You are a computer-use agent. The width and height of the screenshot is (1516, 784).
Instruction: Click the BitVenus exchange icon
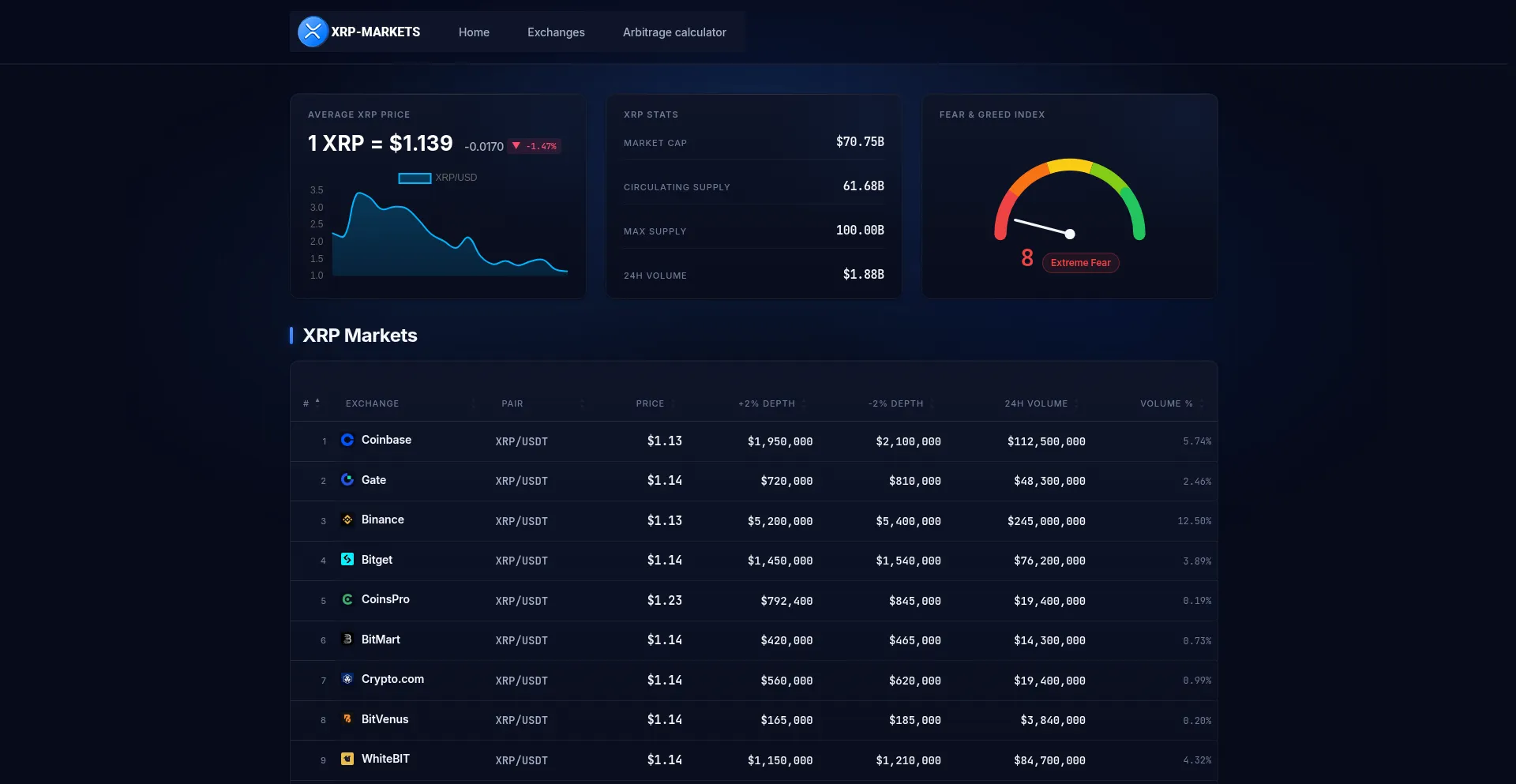(x=347, y=718)
